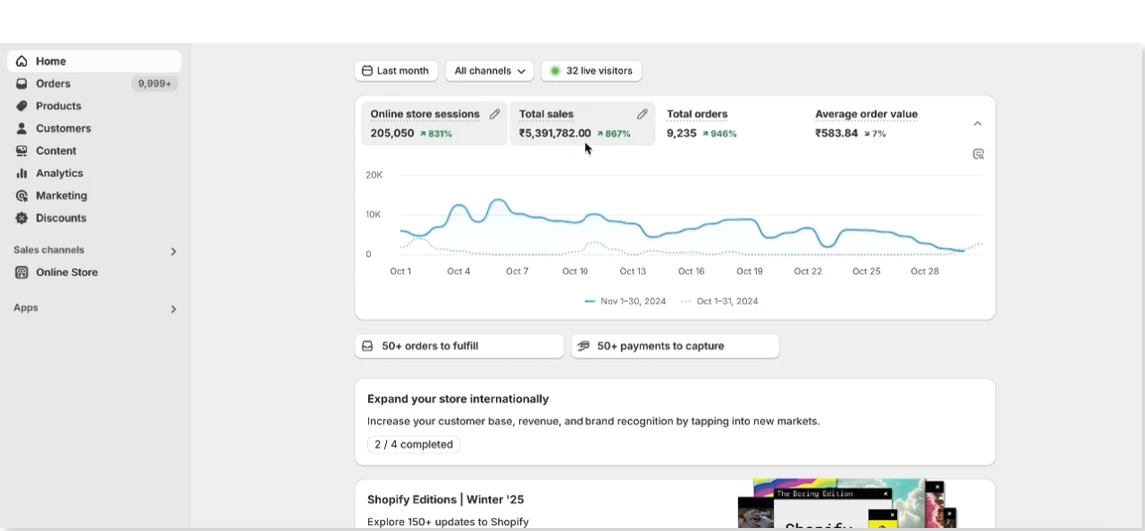The height and width of the screenshot is (531, 1145).
Task: Open the Discounts menu item
Action: [x=94, y=218]
